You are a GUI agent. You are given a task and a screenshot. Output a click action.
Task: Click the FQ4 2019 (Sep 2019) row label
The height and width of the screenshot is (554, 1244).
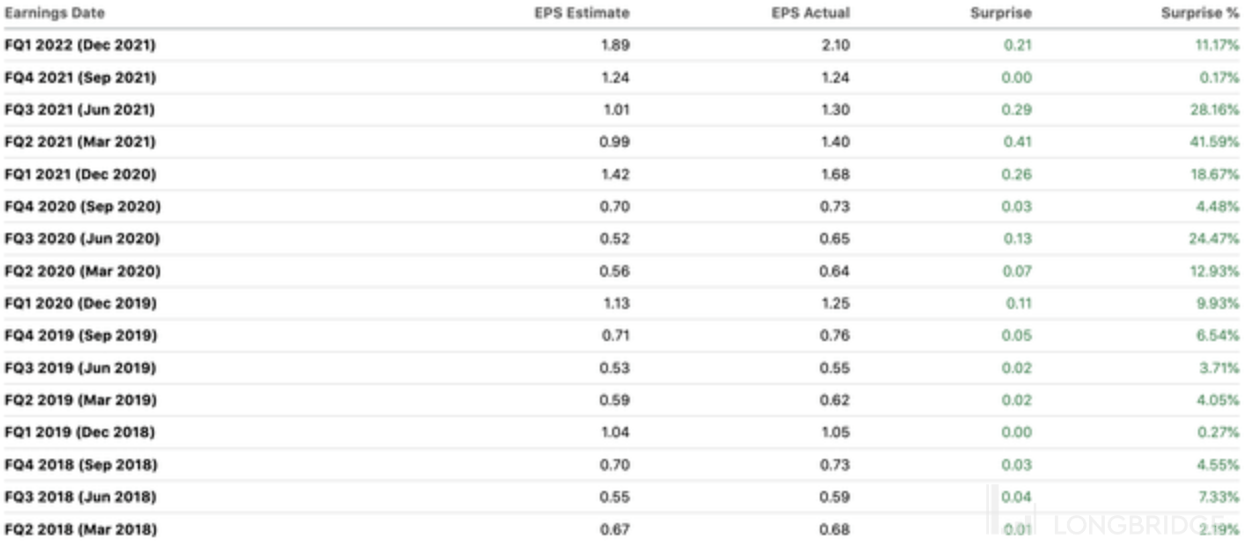[80, 336]
